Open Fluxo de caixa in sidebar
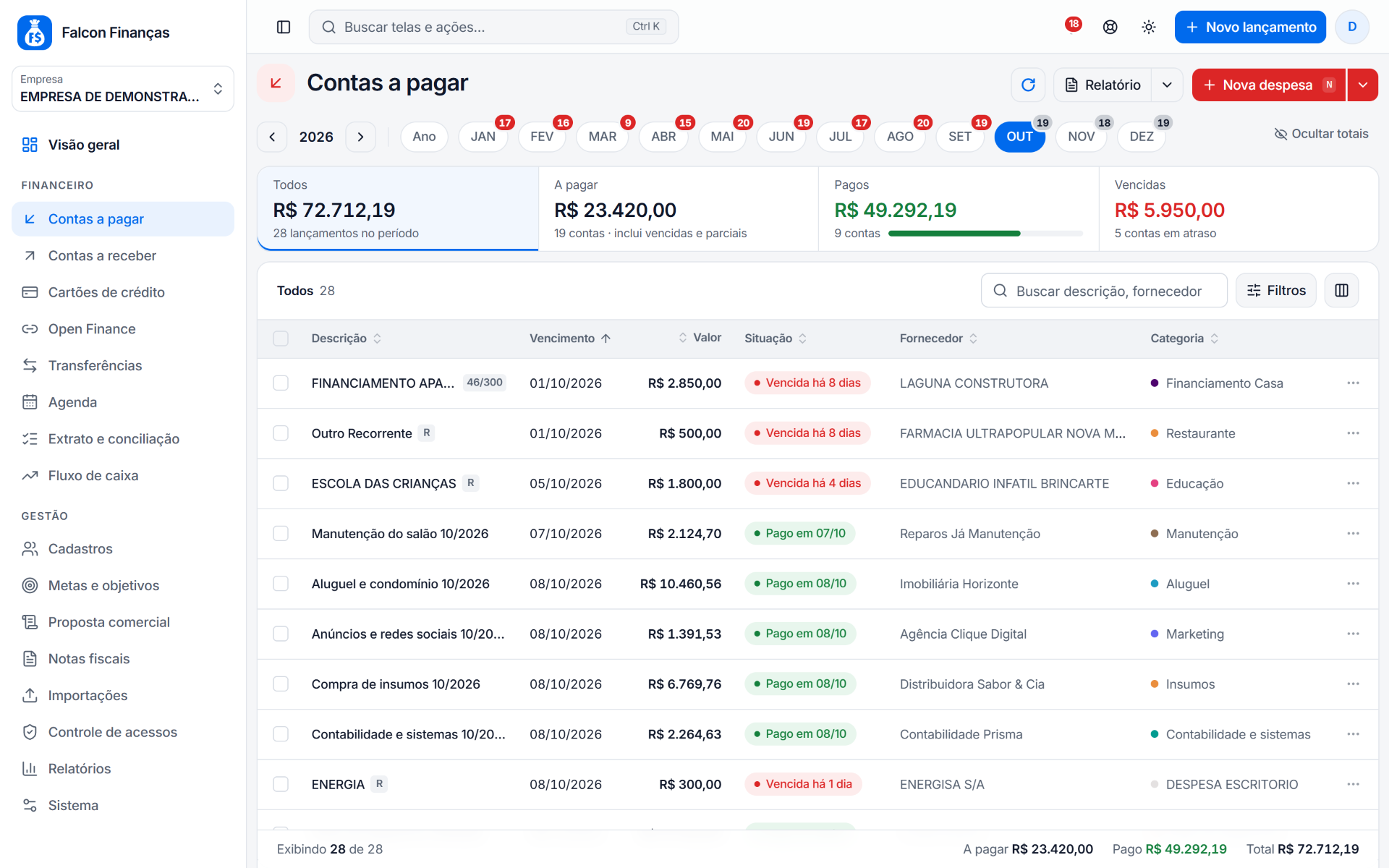Viewport: 1389px width, 868px height. click(x=123, y=475)
